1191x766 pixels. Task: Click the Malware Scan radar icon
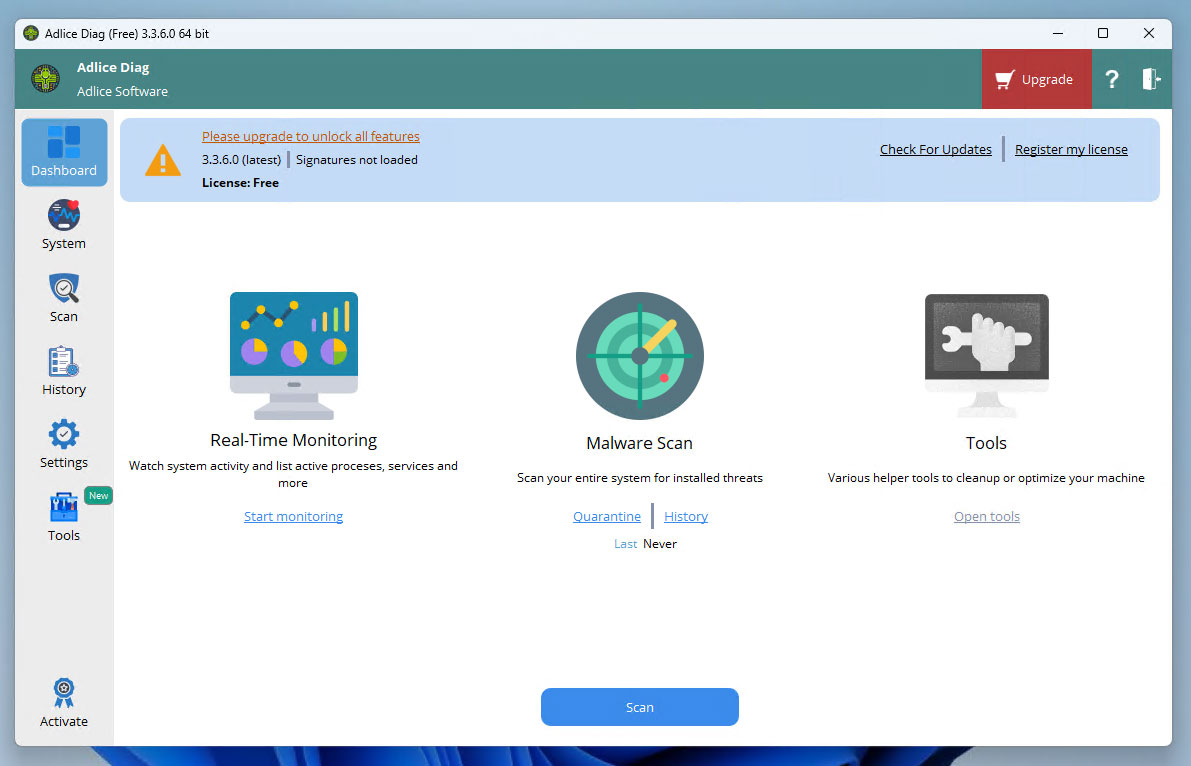point(640,356)
